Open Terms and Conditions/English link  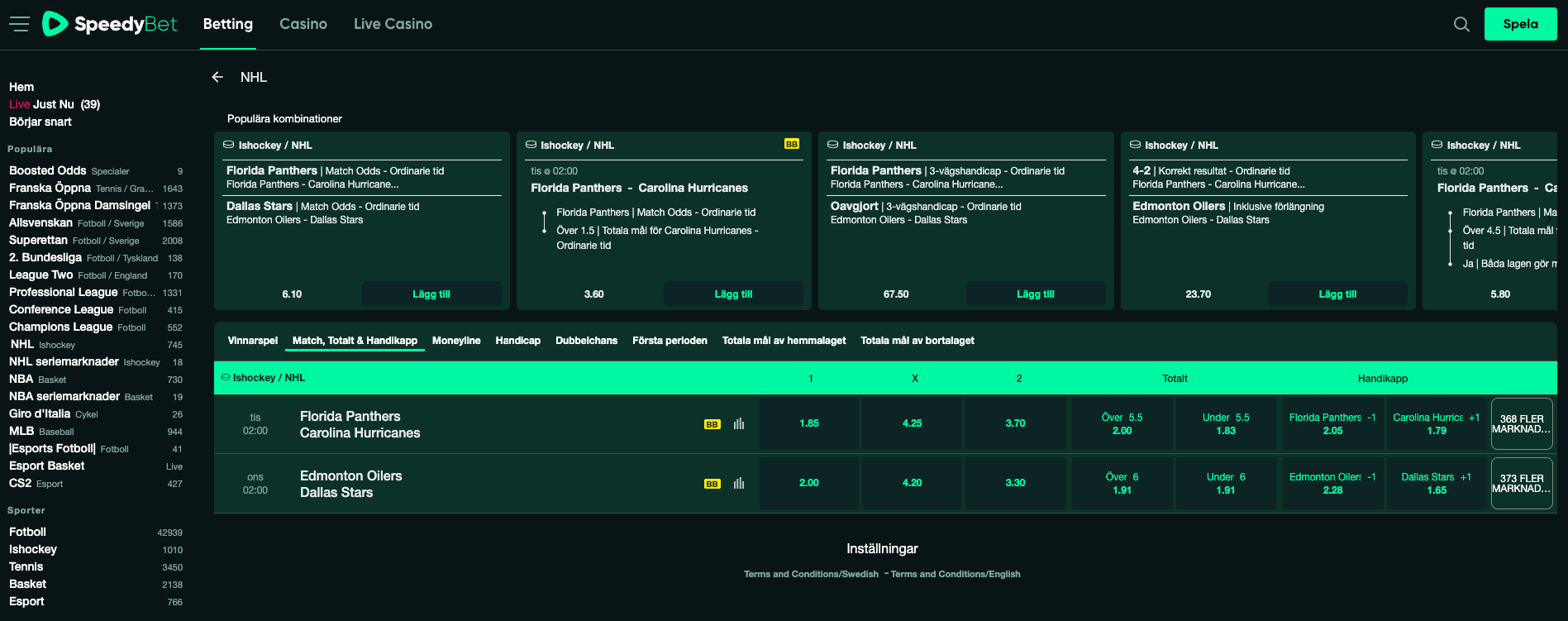pos(956,574)
